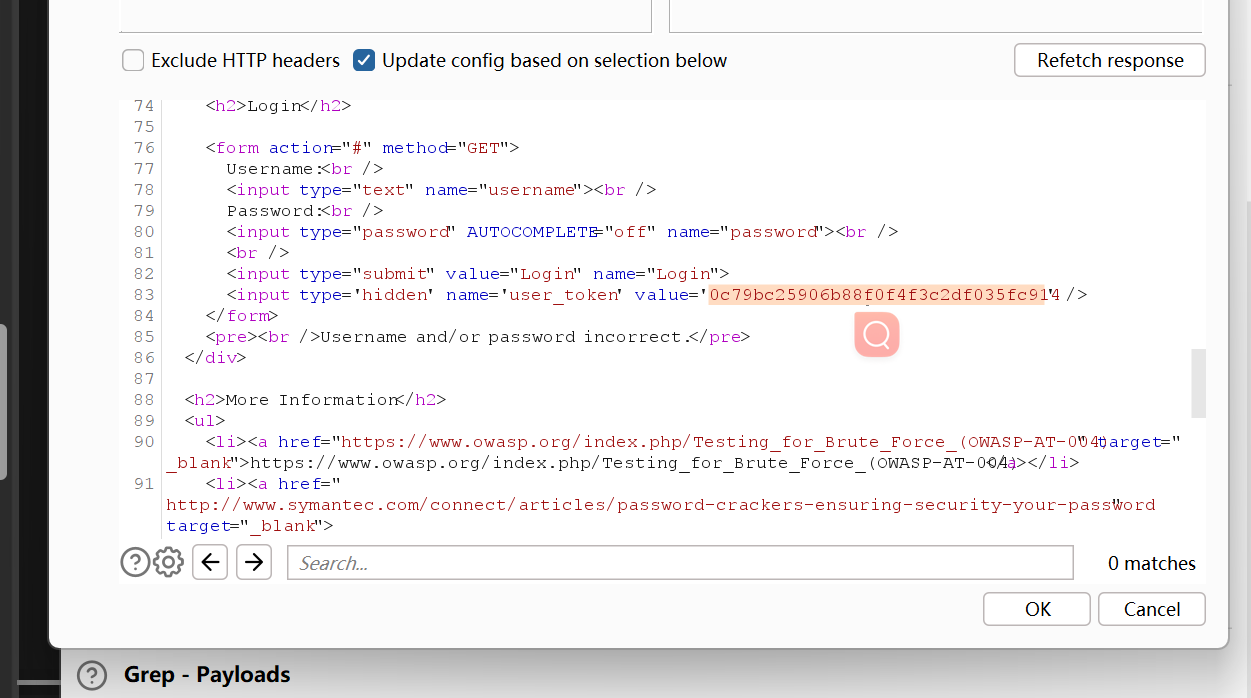
Task: Click the magnifier icon below highlighted token
Action: [x=877, y=334]
